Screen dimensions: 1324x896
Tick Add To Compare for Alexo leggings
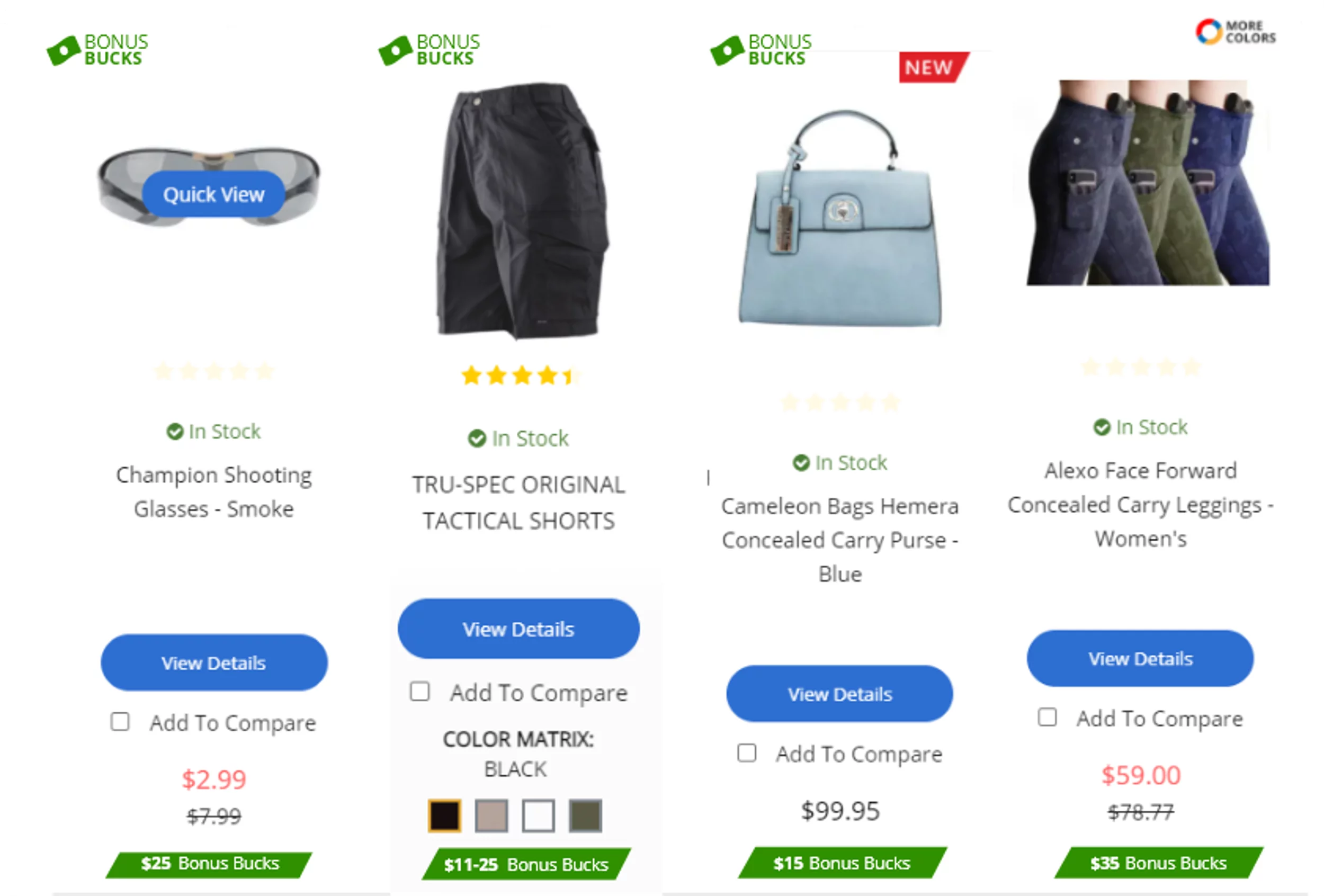(x=1047, y=717)
